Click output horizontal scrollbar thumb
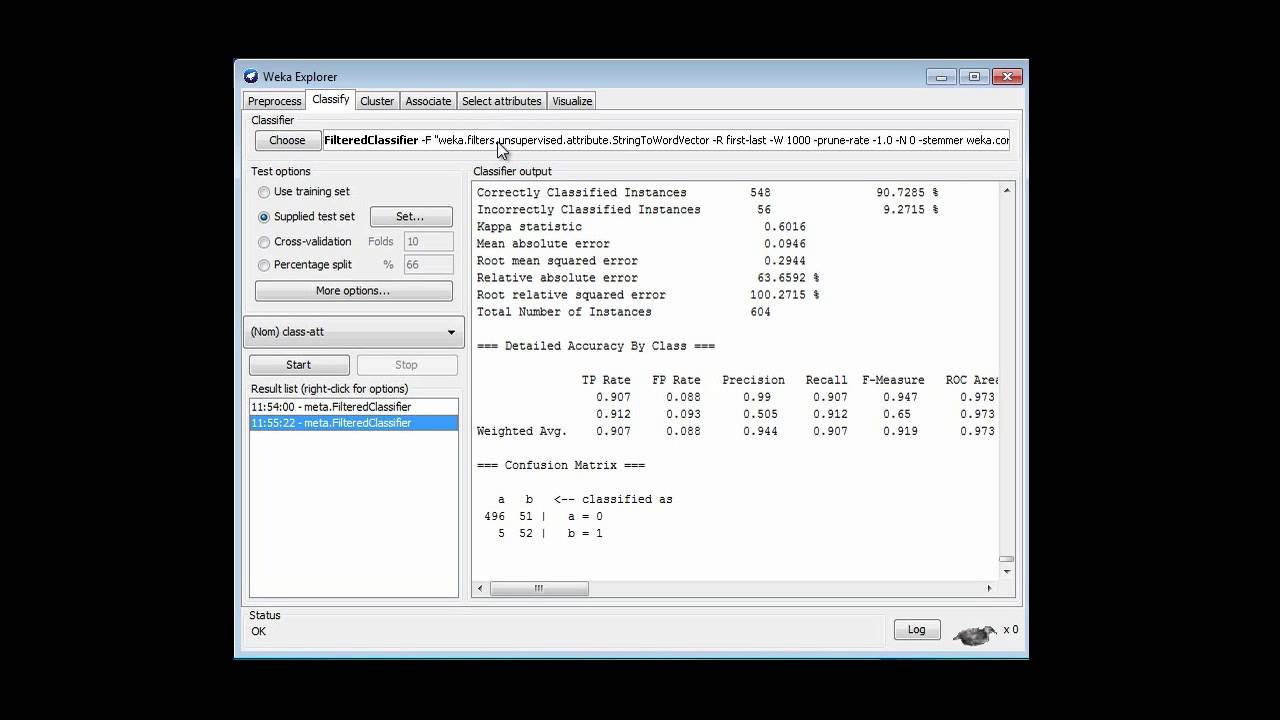 [x=538, y=589]
